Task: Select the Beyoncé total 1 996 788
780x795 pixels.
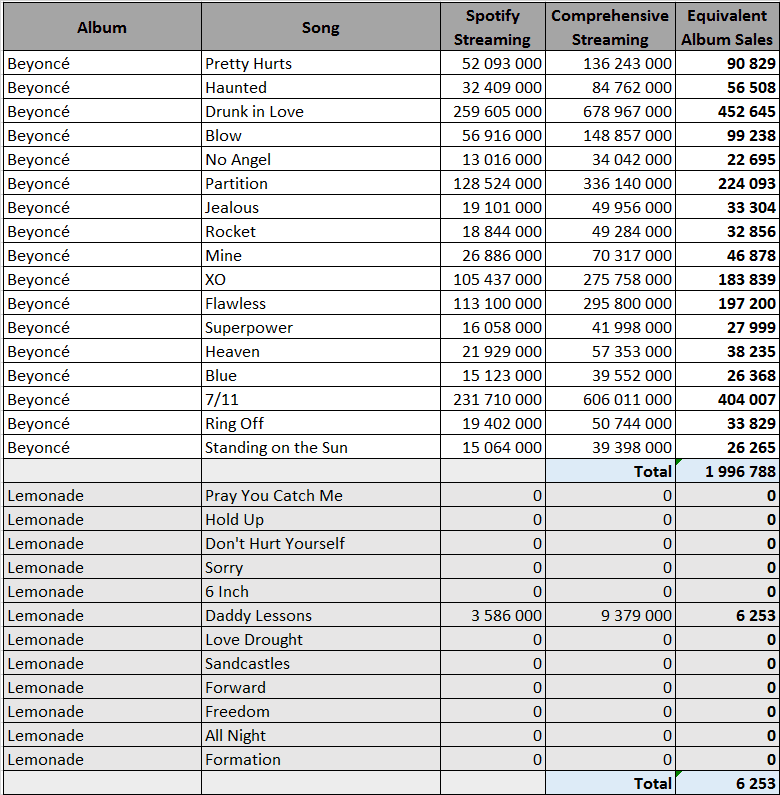Action: click(x=727, y=471)
